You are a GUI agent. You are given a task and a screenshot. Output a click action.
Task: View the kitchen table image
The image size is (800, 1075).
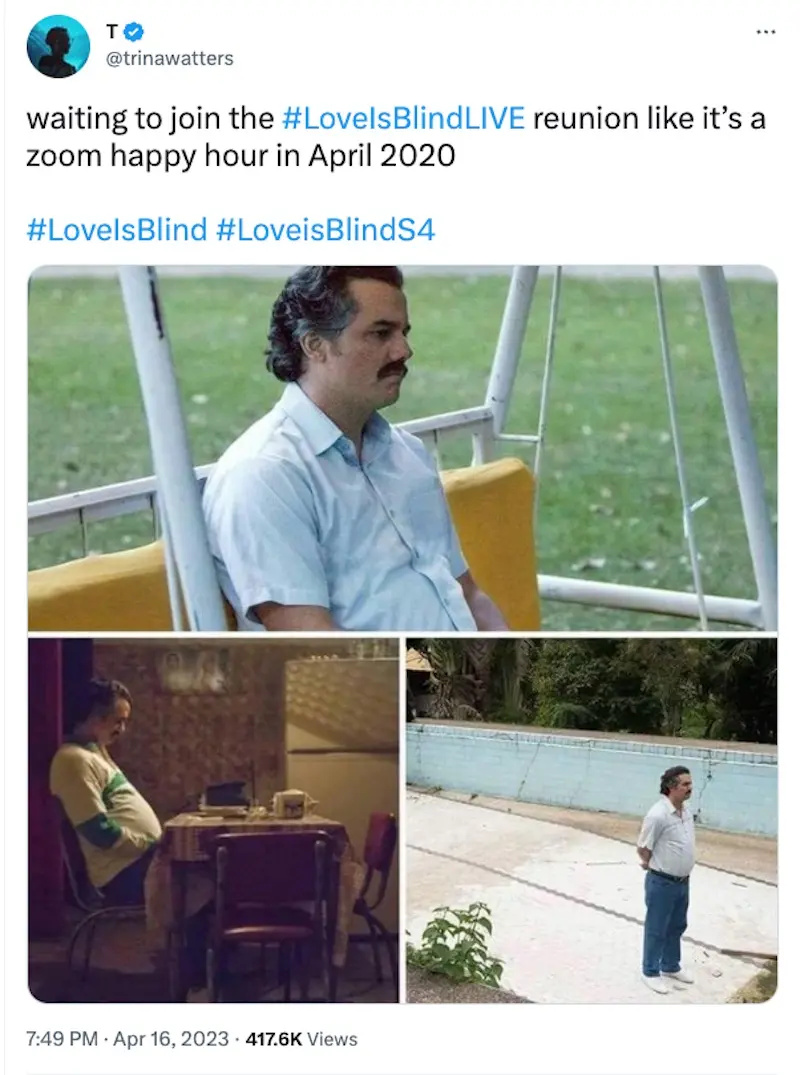(213, 821)
